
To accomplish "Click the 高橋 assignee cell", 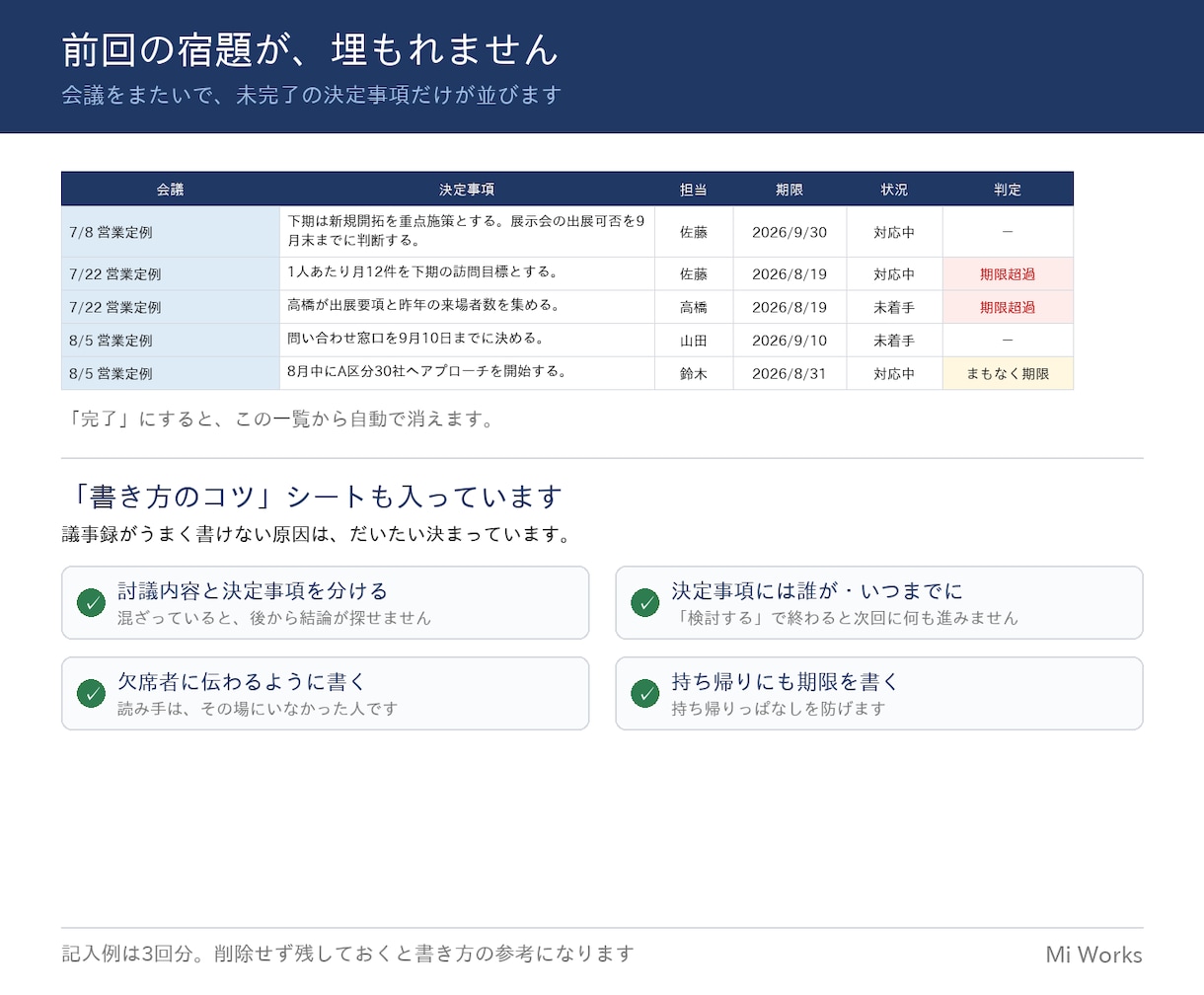I will [x=694, y=307].
